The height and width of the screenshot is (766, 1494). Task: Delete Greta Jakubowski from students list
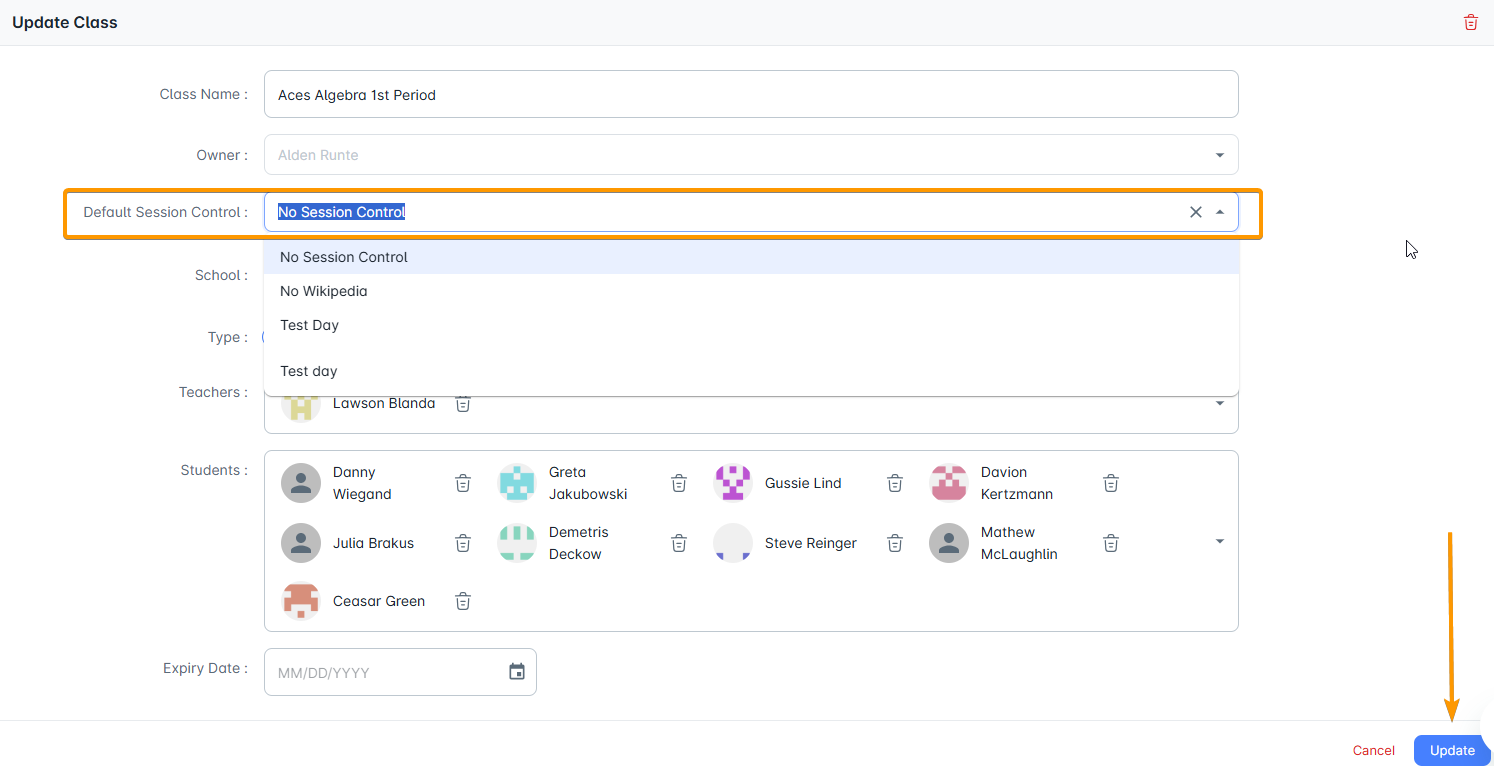point(679,483)
